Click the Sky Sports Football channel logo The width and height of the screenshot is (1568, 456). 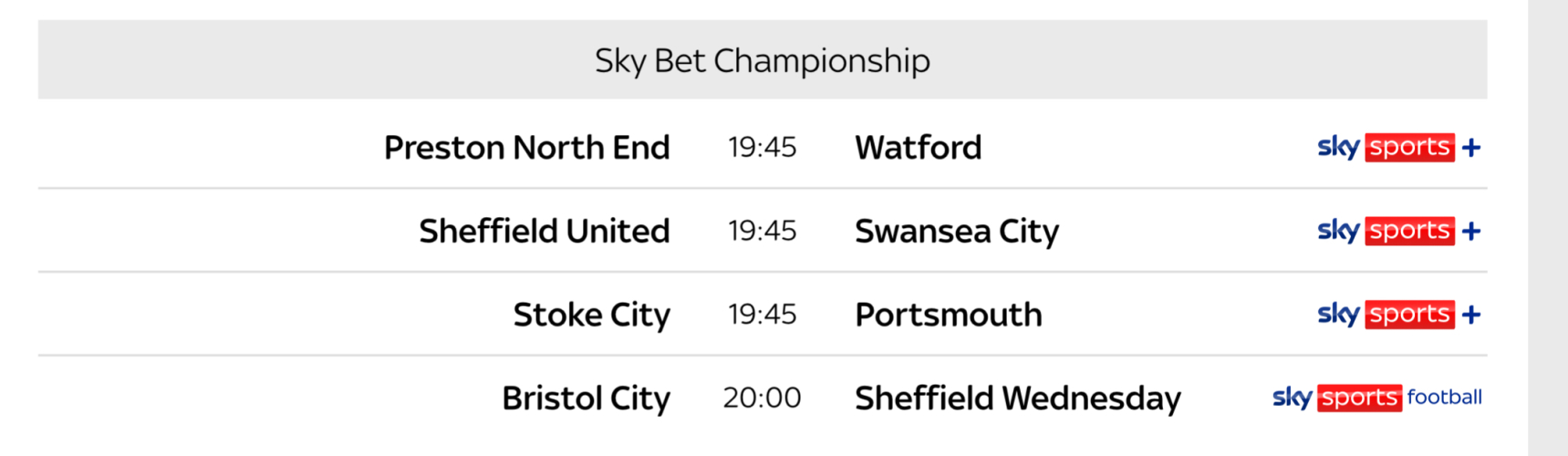[x=1376, y=398]
